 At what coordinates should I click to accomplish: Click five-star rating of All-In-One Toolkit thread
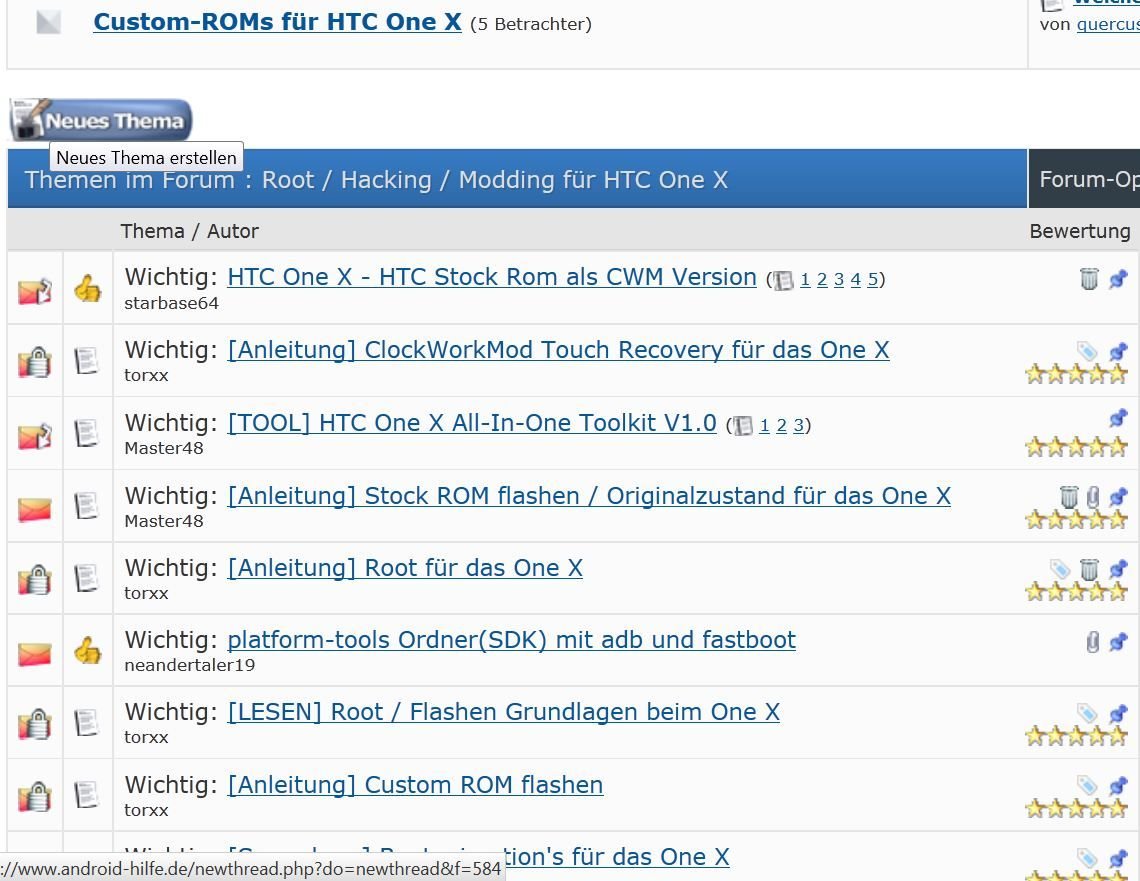pyautogui.click(x=1077, y=447)
